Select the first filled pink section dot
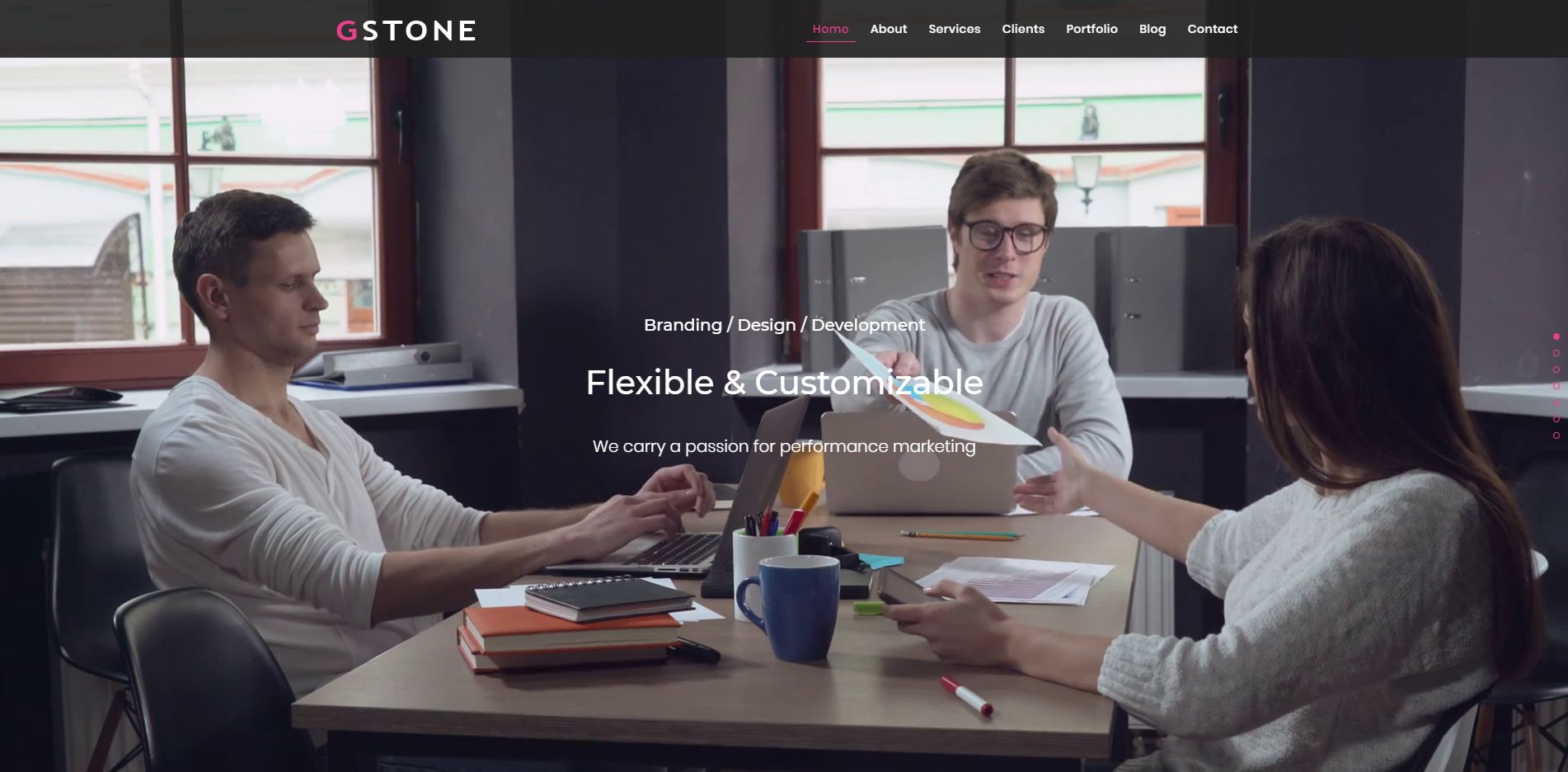 click(1556, 337)
